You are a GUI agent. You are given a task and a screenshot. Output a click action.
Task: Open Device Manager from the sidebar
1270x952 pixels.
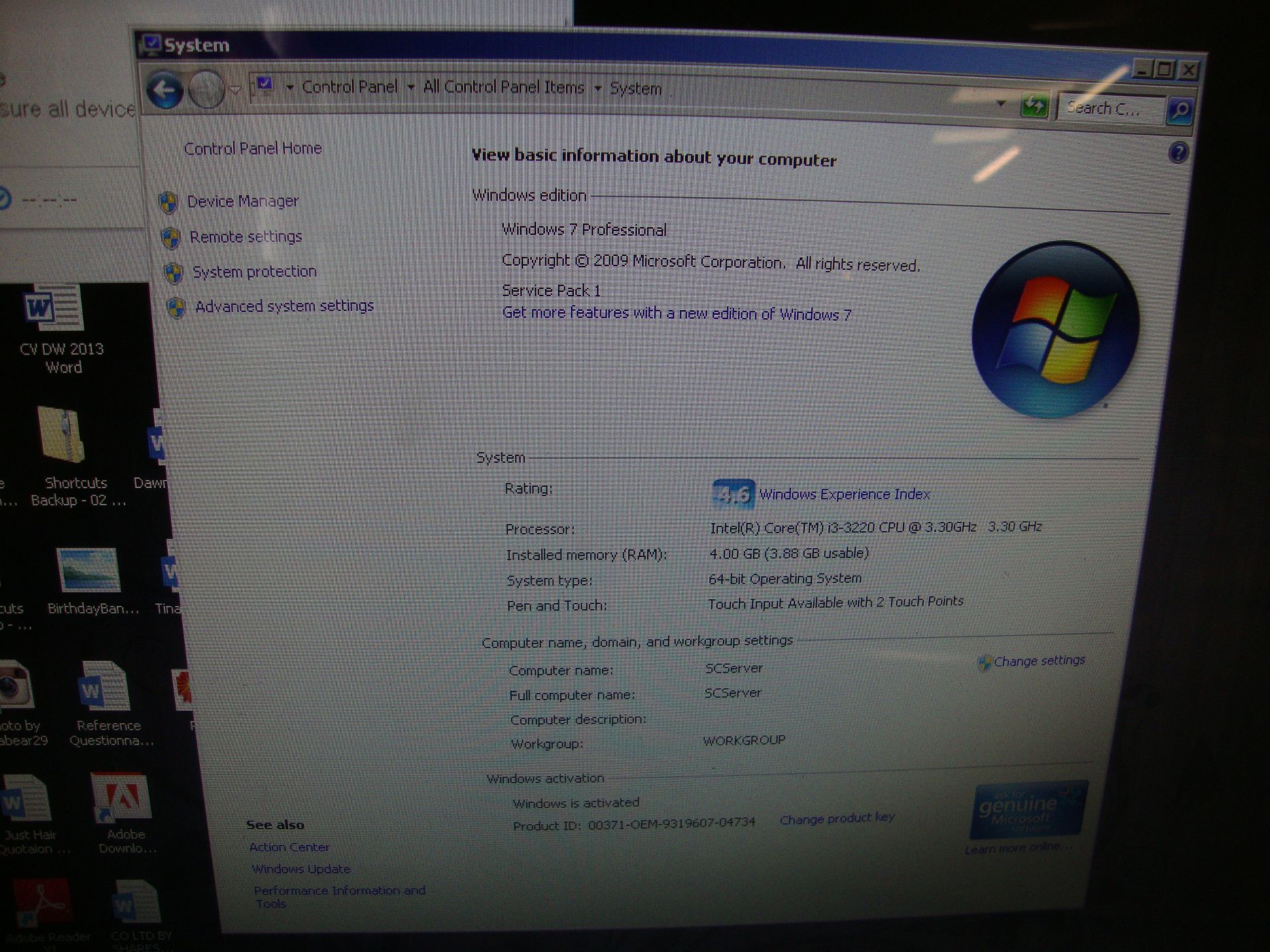coord(243,201)
